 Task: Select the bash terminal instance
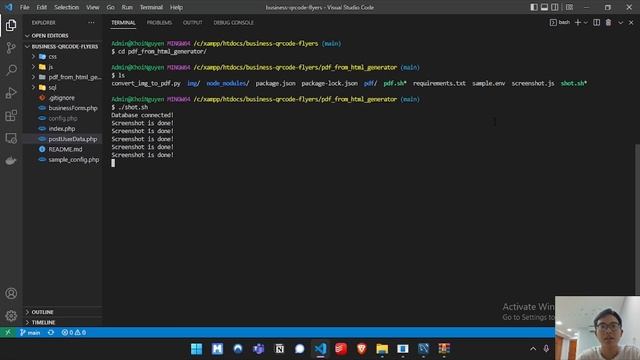pyautogui.click(x=560, y=22)
